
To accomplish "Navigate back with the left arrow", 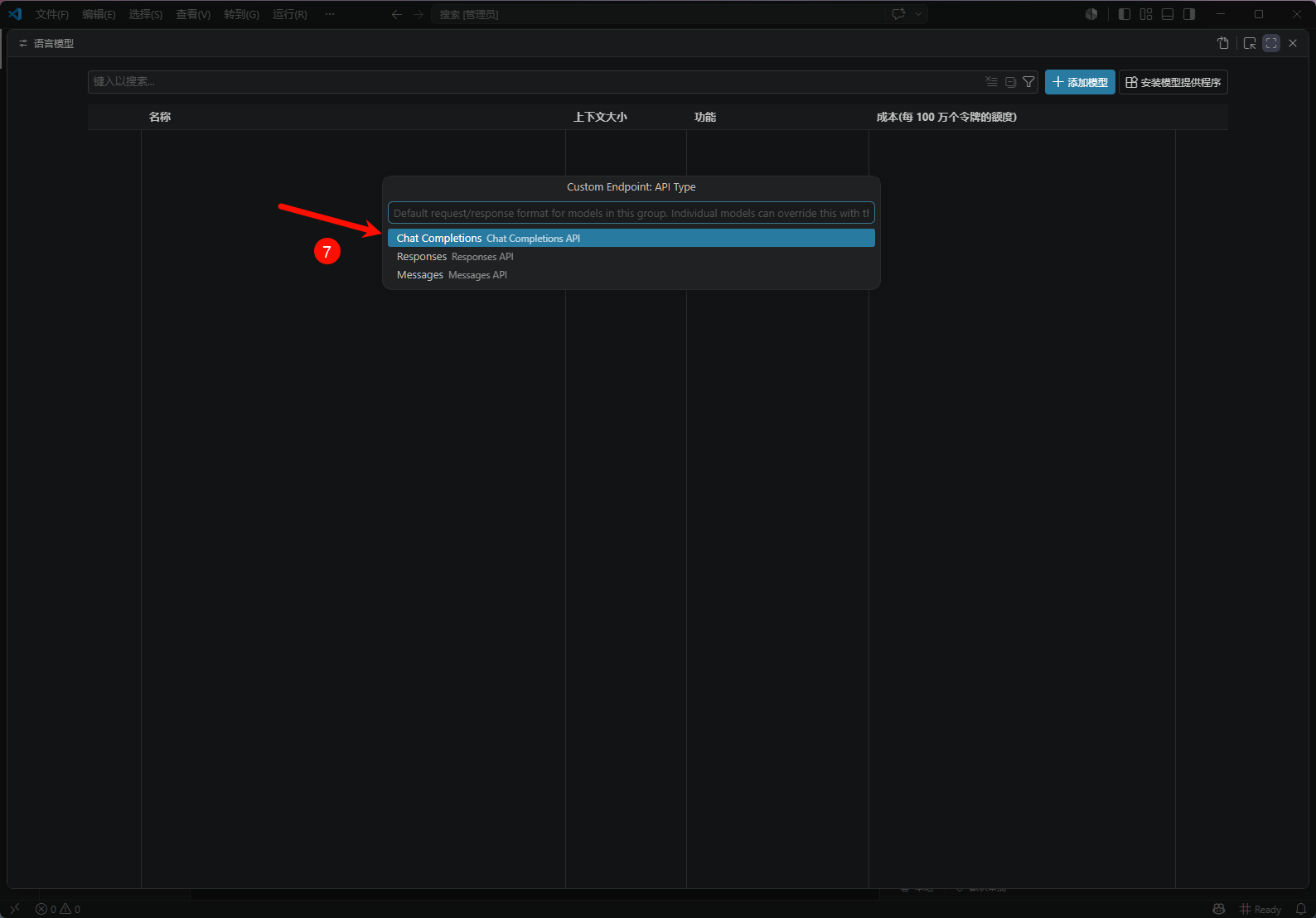I will tap(397, 14).
